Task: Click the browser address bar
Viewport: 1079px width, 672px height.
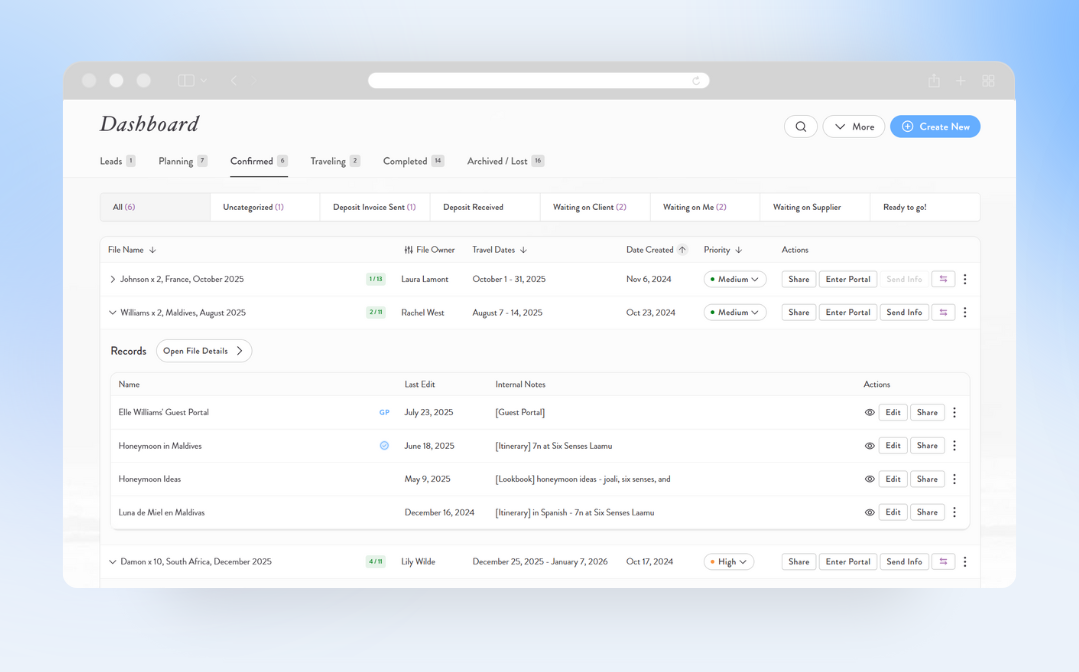Action: [x=539, y=80]
